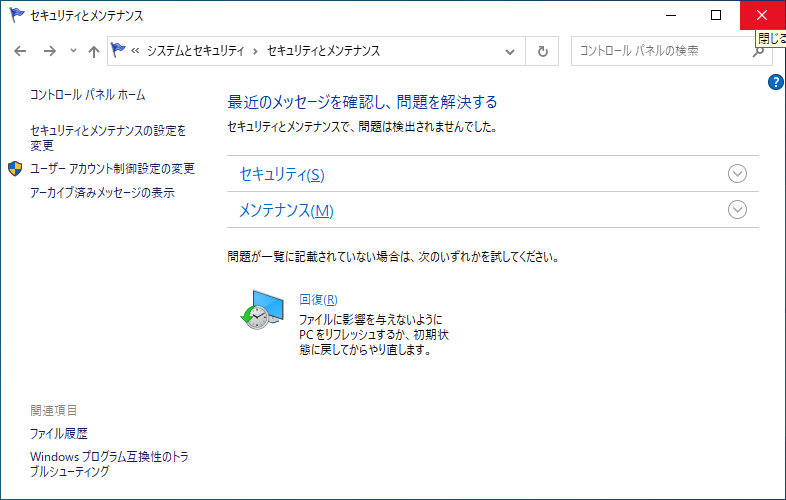The height and width of the screenshot is (500, 786).
Task: Click the flag icon in address bar
Action: tap(120, 51)
